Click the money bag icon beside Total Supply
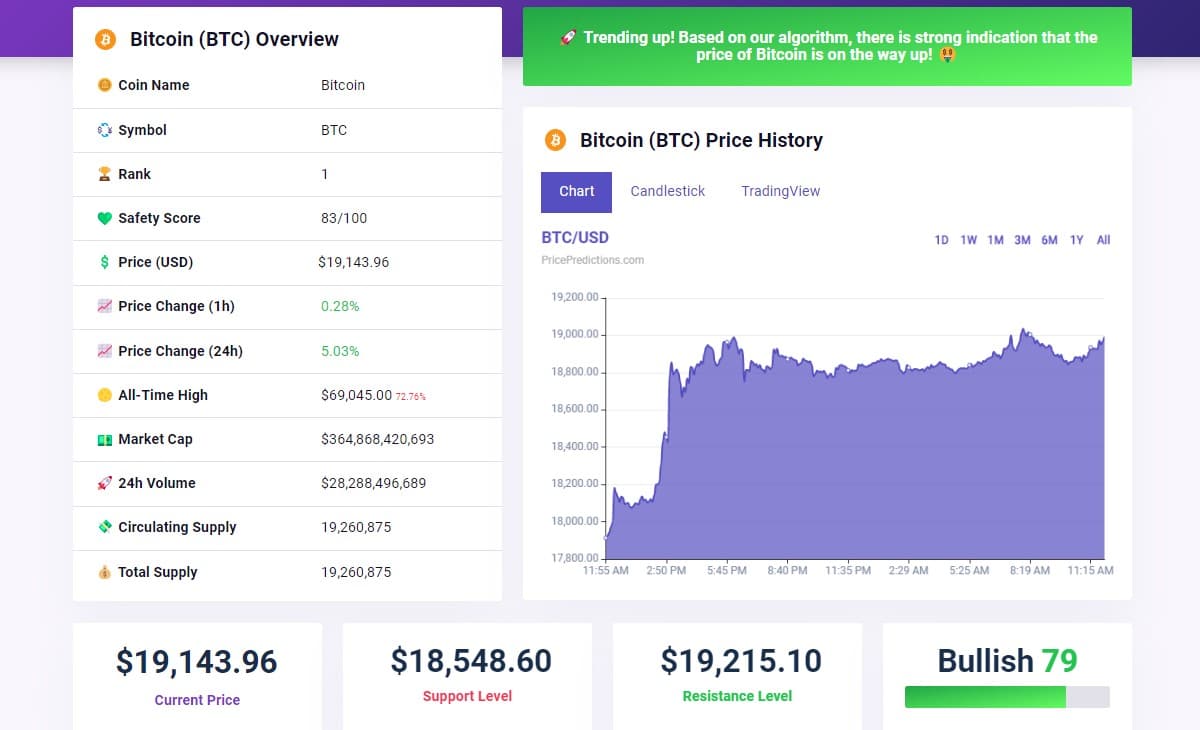The width and height of the screenshot is (1200, 730). click(104, 572)
